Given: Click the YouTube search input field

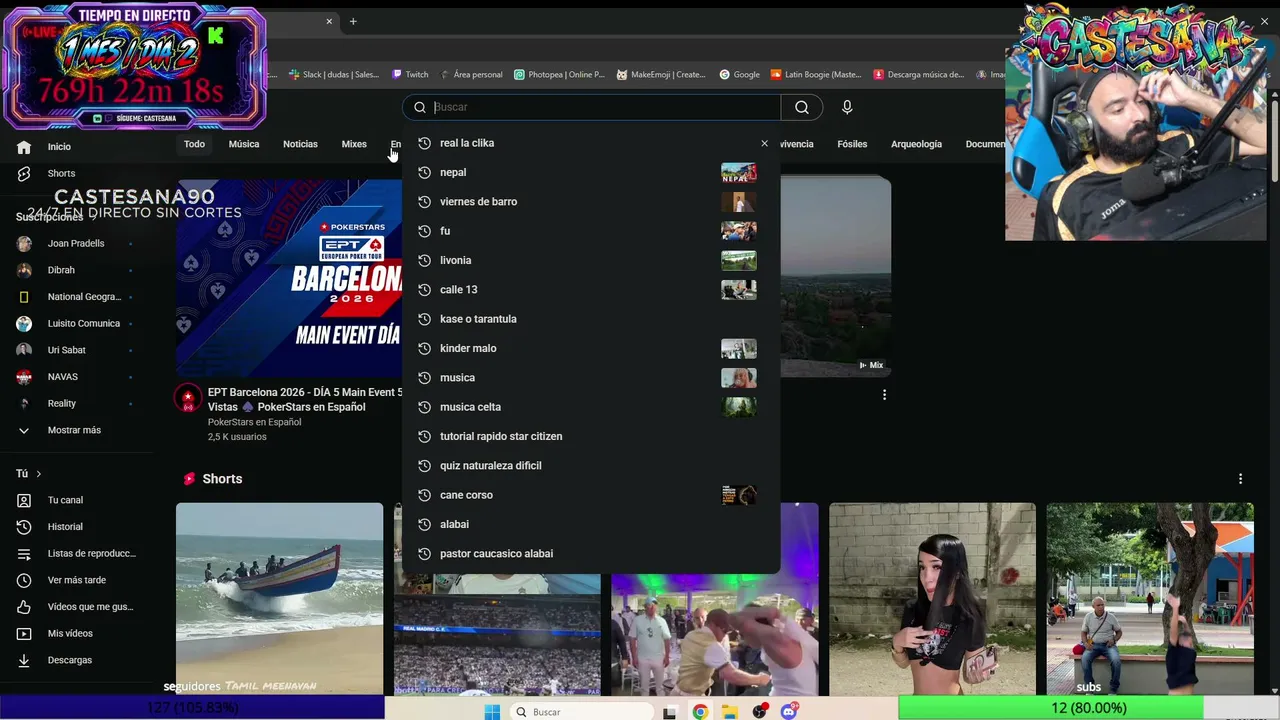Looking at the screenshot, I should (592, 107).
